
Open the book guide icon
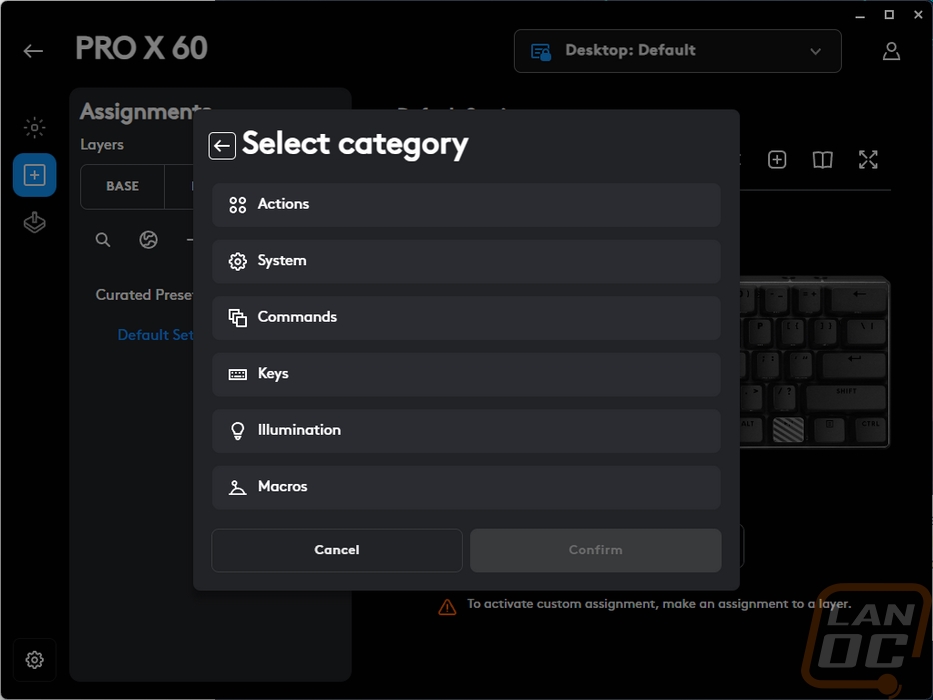[822, 160]
